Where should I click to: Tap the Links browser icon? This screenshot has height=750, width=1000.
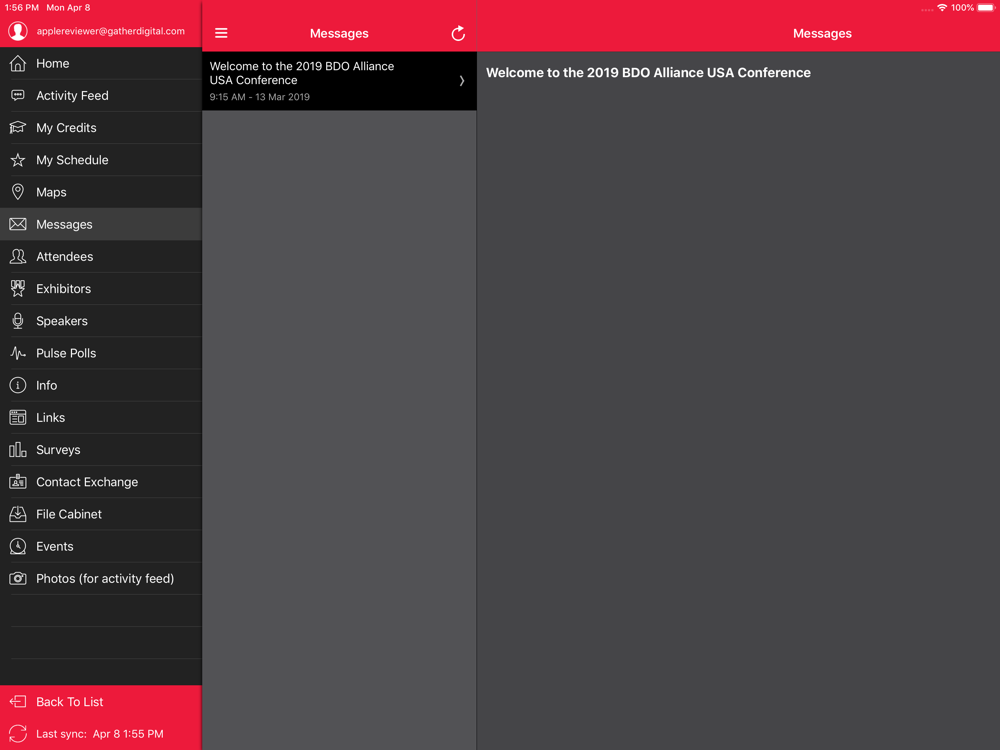[18, 417]
